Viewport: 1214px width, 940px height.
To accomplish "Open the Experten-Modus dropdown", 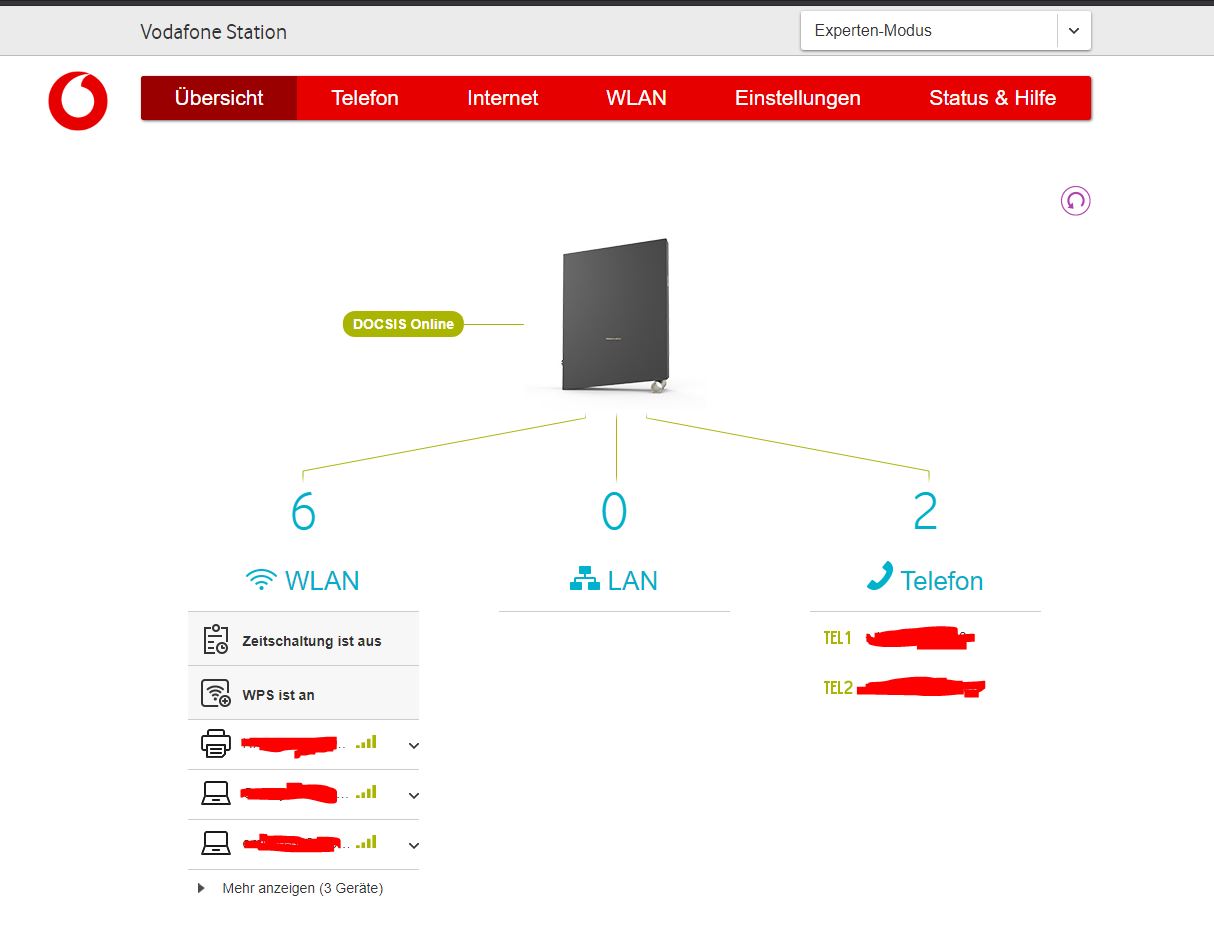I will [x=946, y=31].
